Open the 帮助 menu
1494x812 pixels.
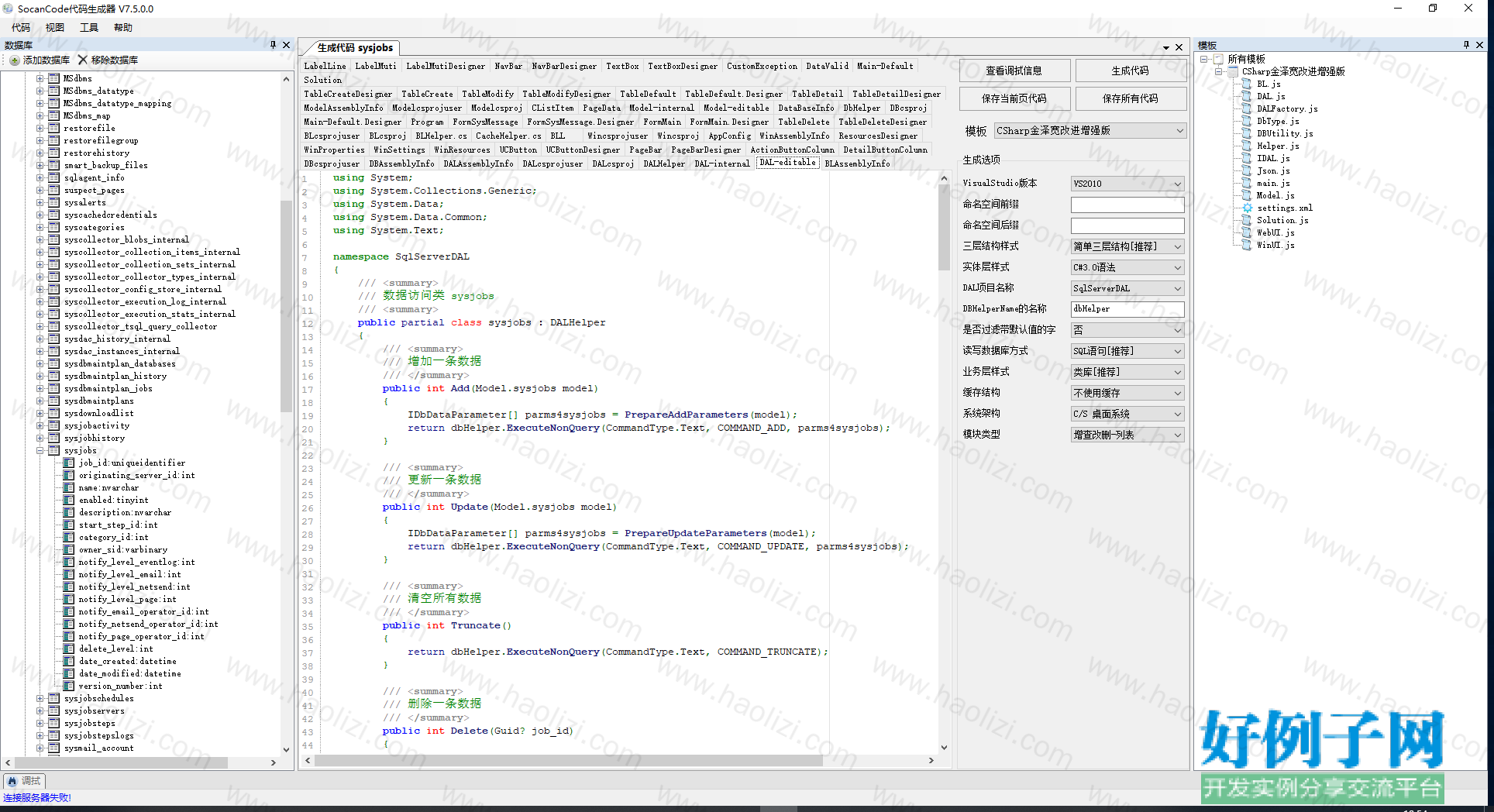pos(123,27)
